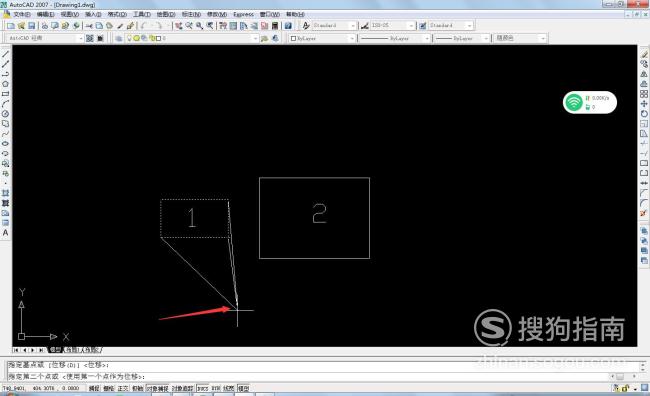650x396 pixels.
Task: Click the Plot printer icon
Action: point(45,26)
